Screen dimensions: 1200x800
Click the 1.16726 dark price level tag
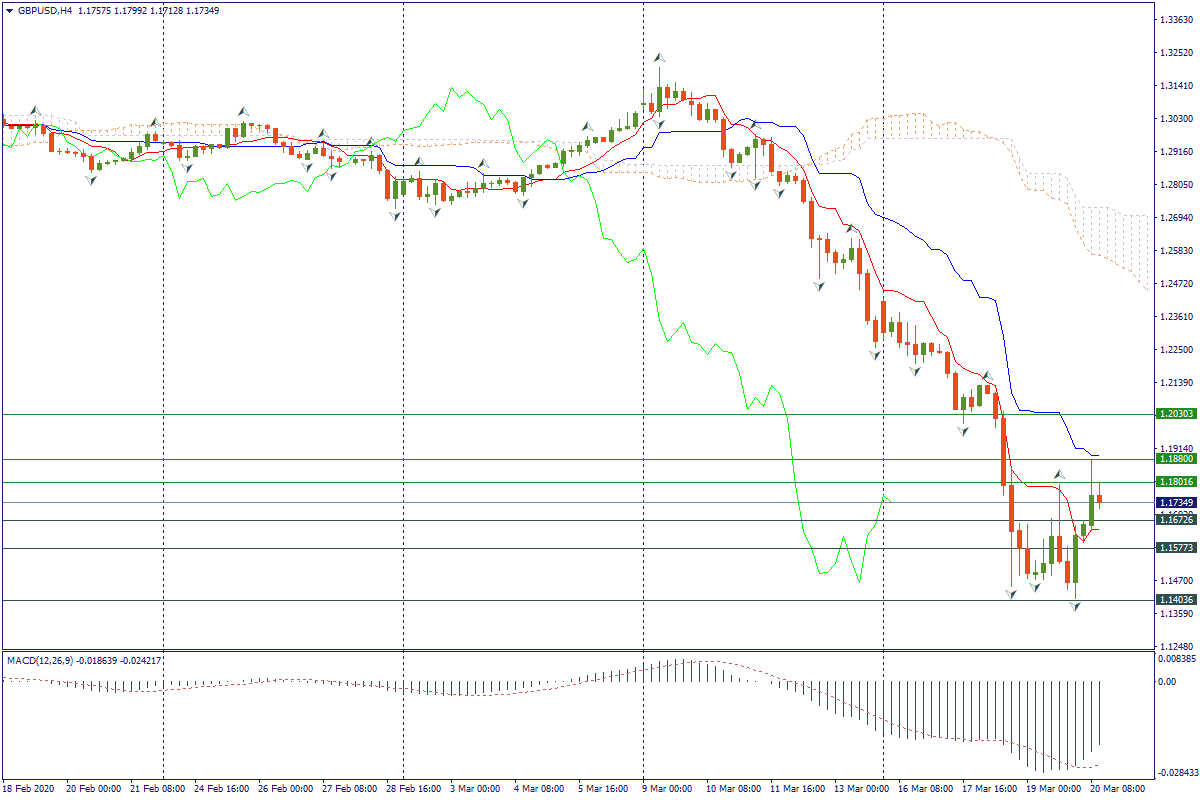(1176, 520)
